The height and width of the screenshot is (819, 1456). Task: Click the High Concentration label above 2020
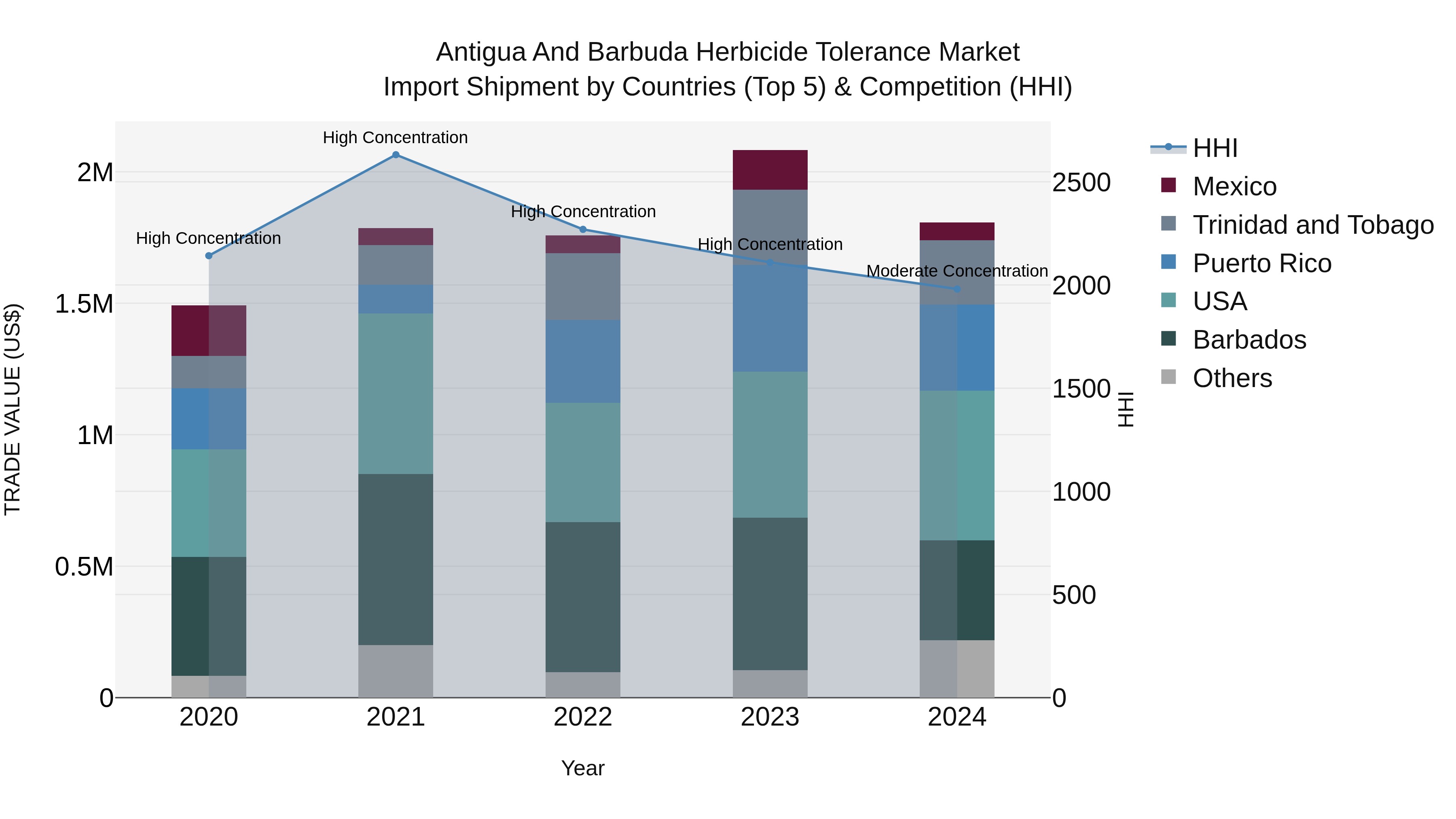point(209,239)
